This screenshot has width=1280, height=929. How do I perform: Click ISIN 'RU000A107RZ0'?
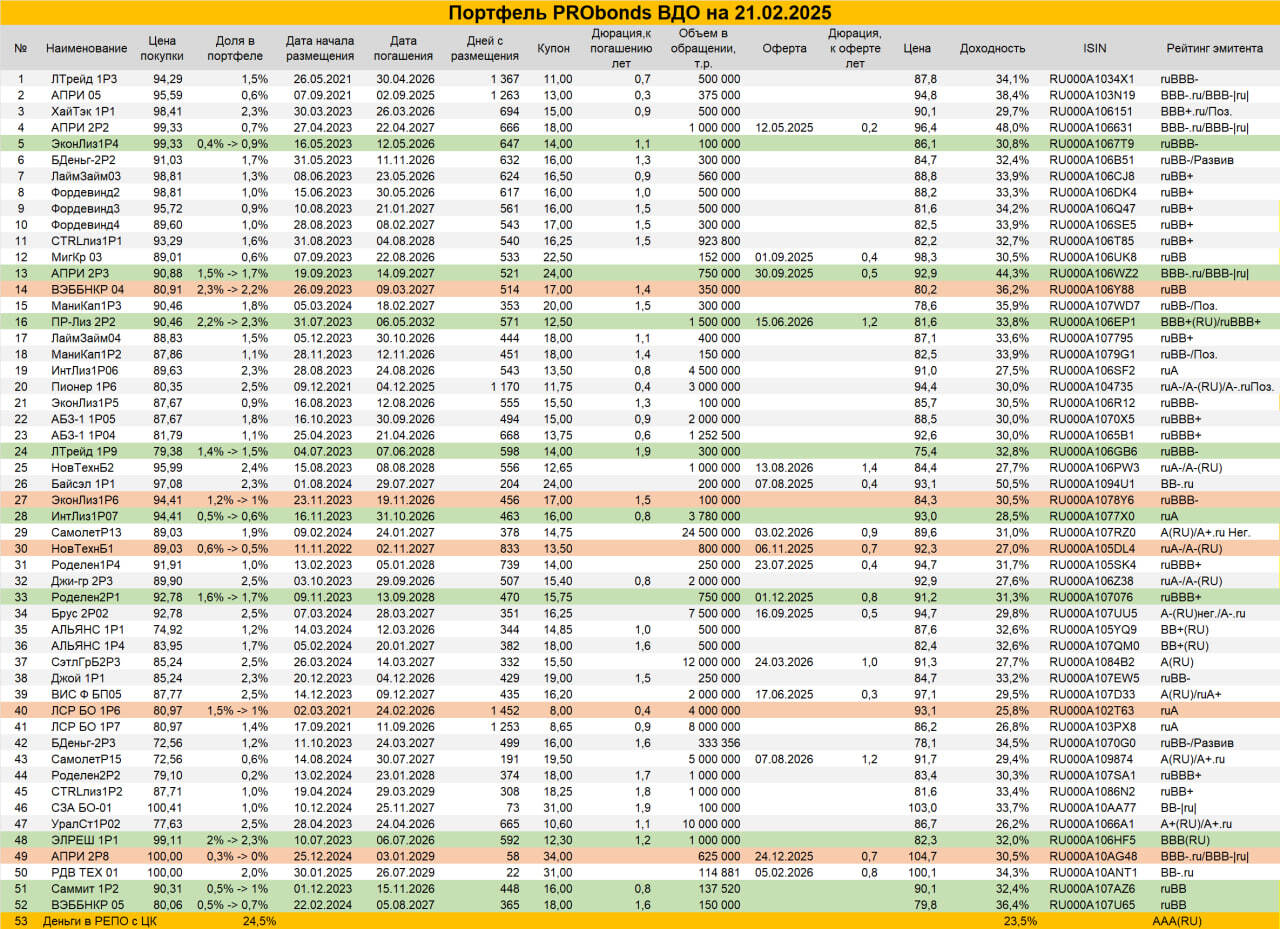click(1092, 532)
